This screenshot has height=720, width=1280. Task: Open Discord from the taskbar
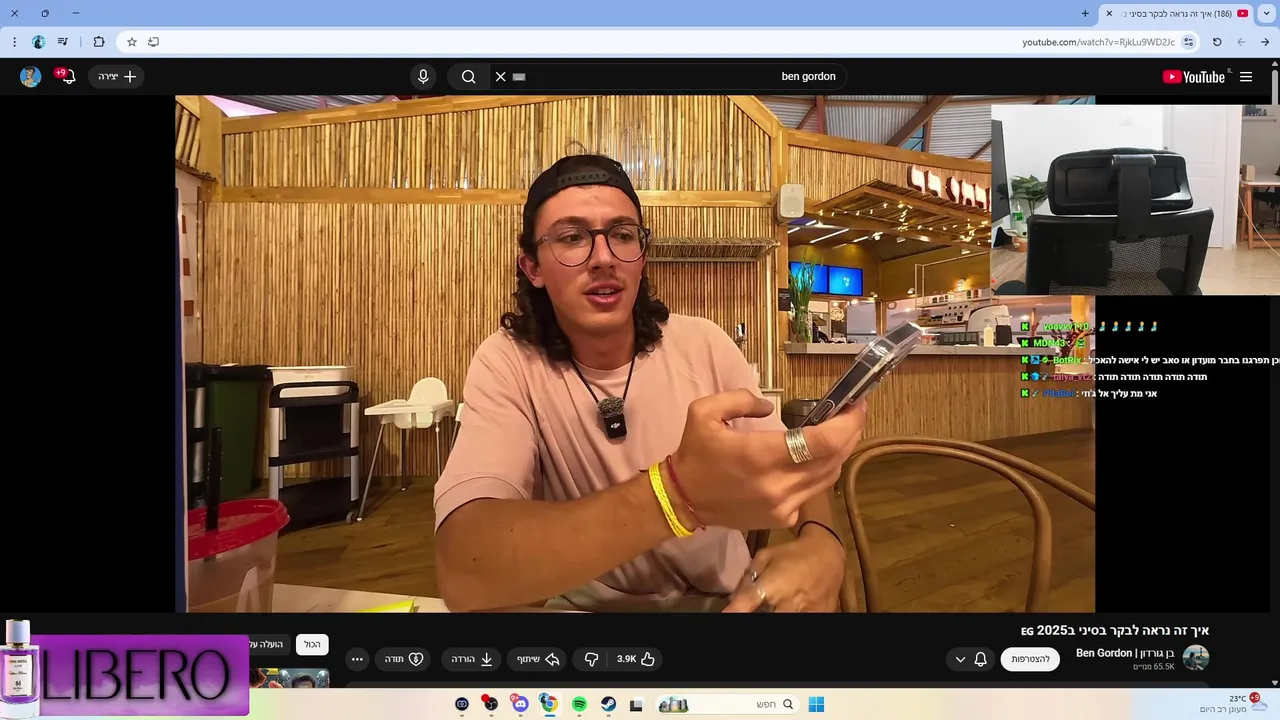pyautogui.click(x=520, y=704)
